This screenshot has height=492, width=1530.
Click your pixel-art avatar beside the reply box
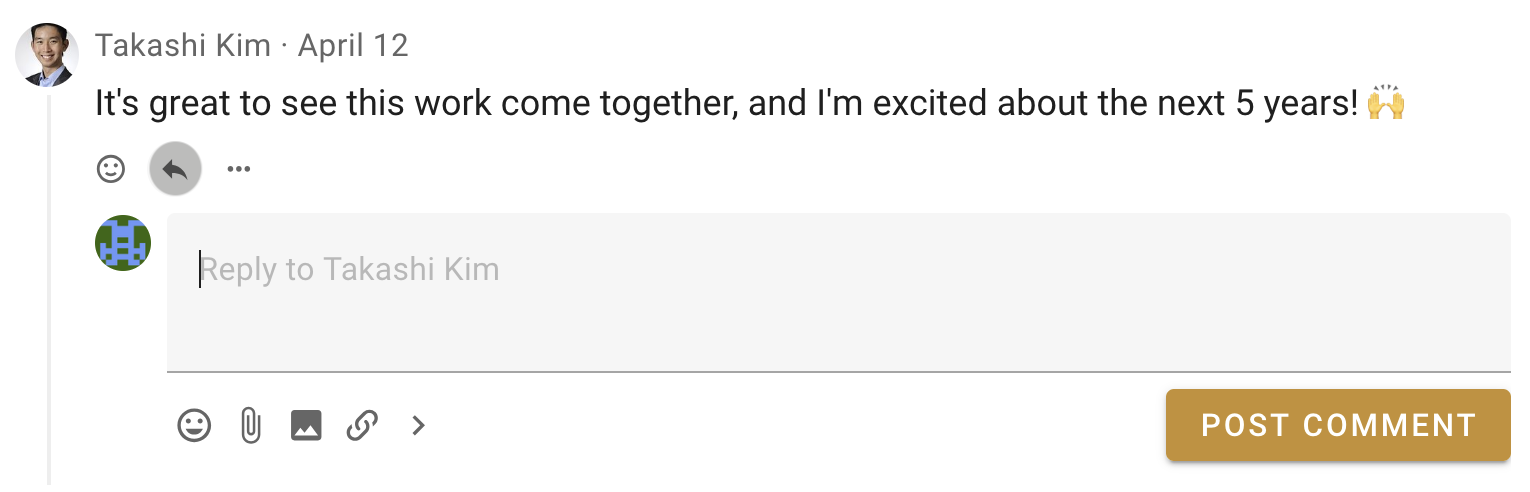(123, 243)
